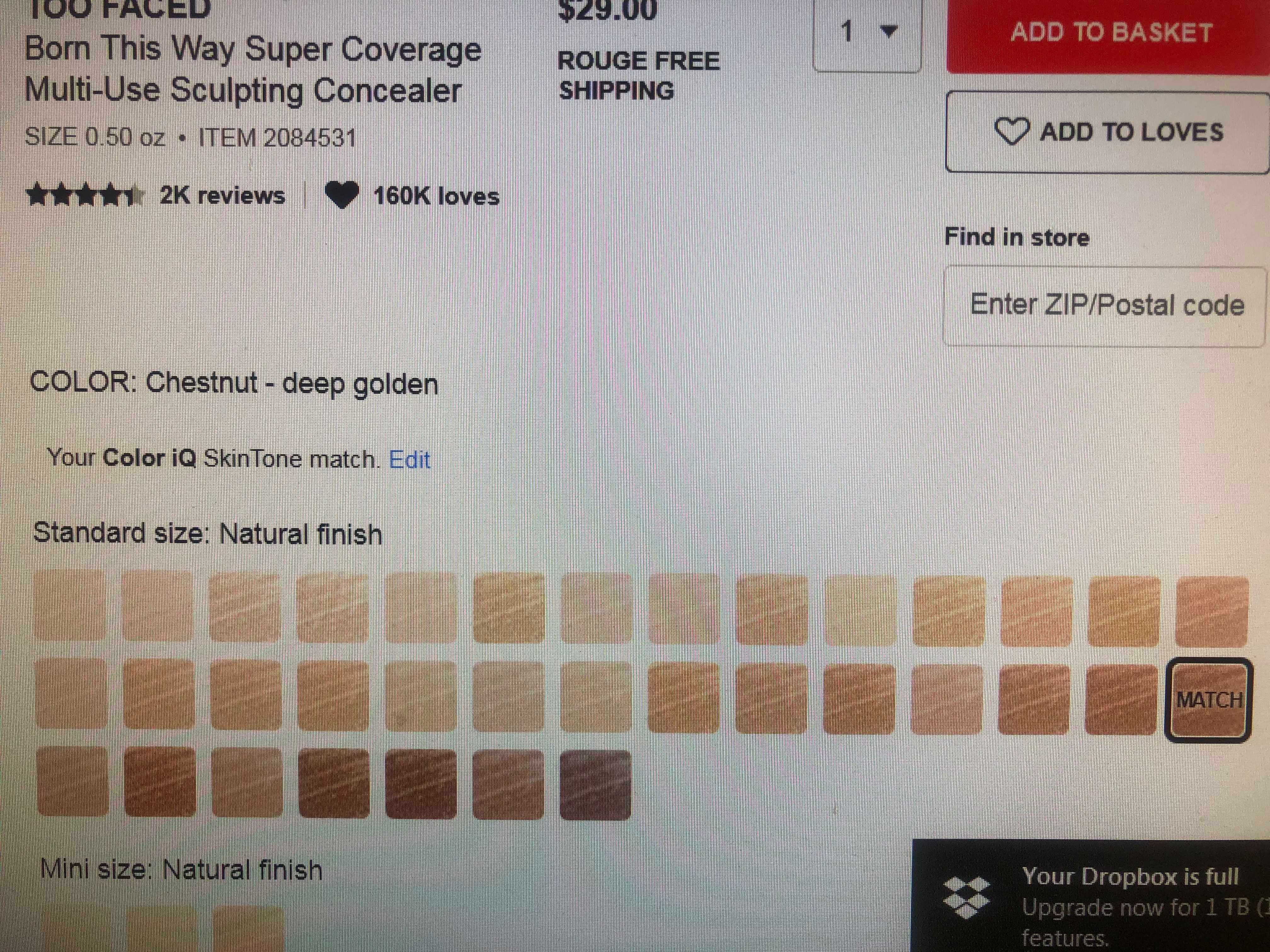Open the 2K reviews link
This screenshot has width=1270, height=952.
click(222, 196)
